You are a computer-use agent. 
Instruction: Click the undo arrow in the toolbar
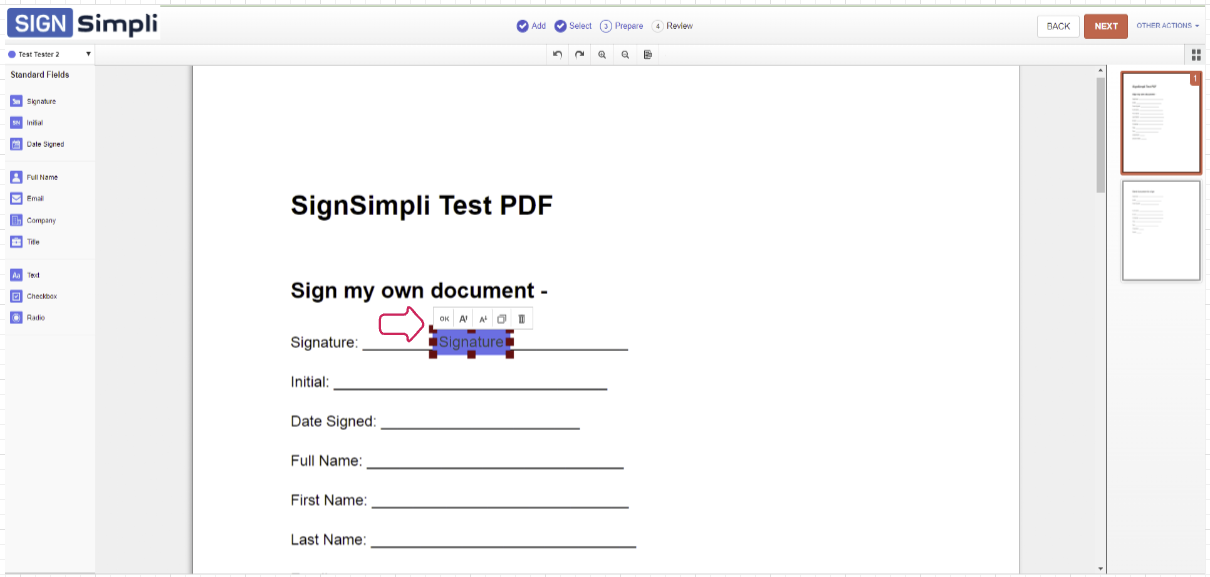click(557, 54)
